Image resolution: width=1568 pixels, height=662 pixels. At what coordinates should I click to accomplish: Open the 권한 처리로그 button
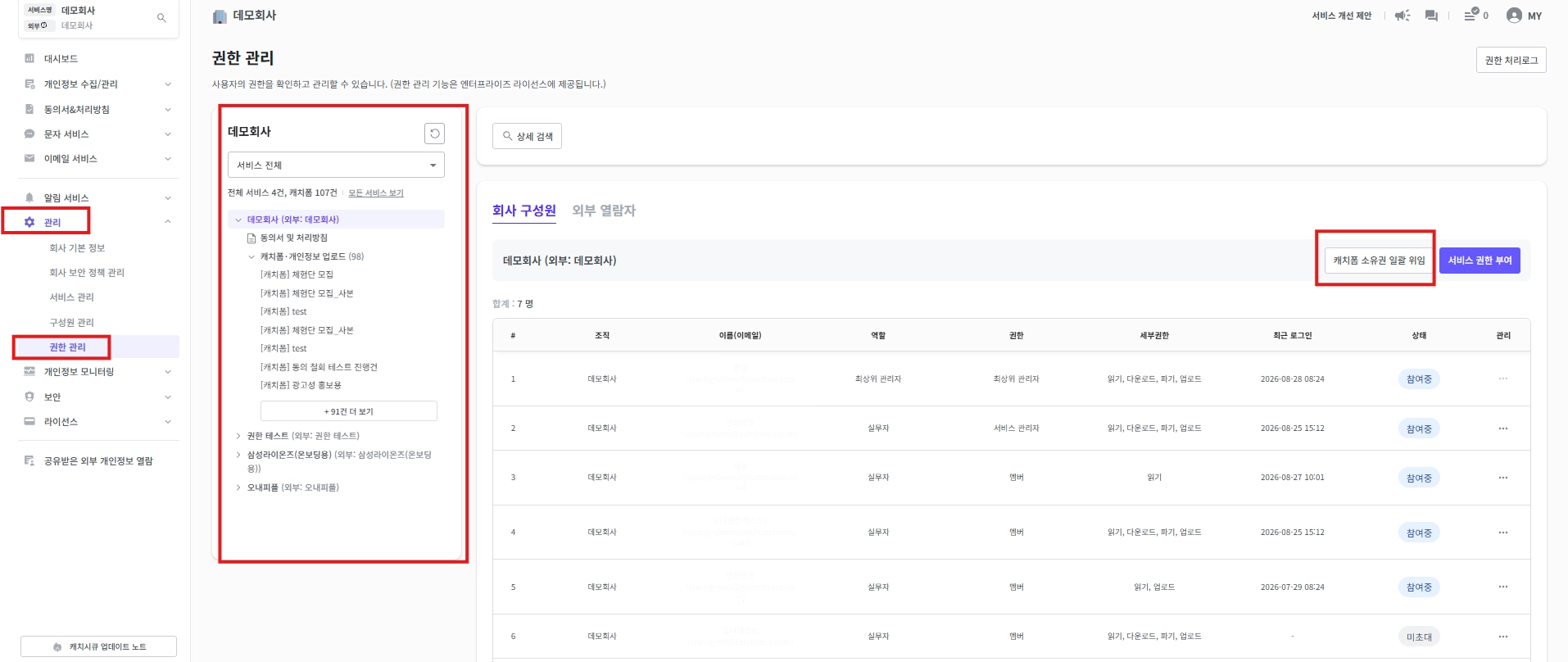pos(1511,60)
